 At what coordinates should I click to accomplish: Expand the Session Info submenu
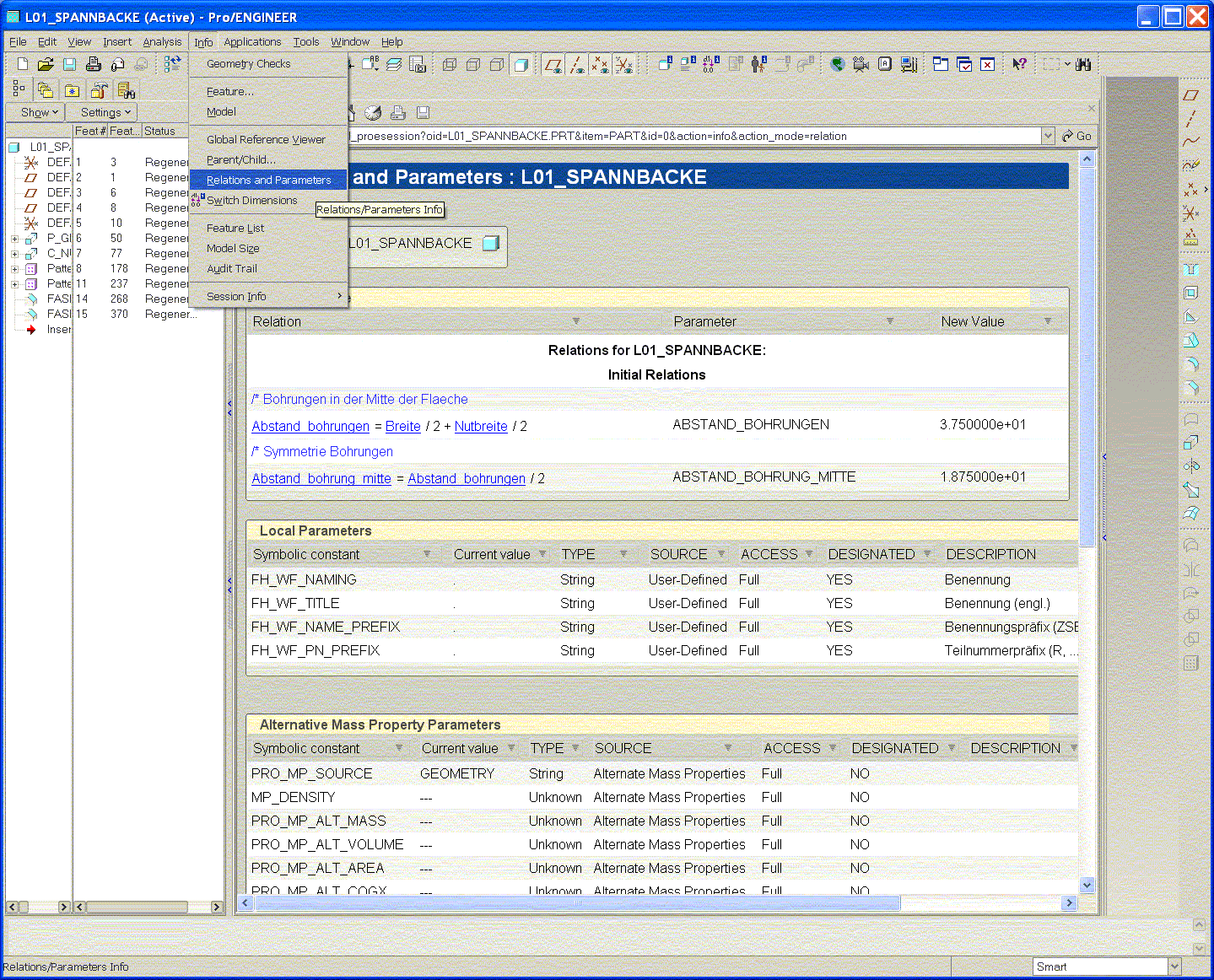coord(268,297)
